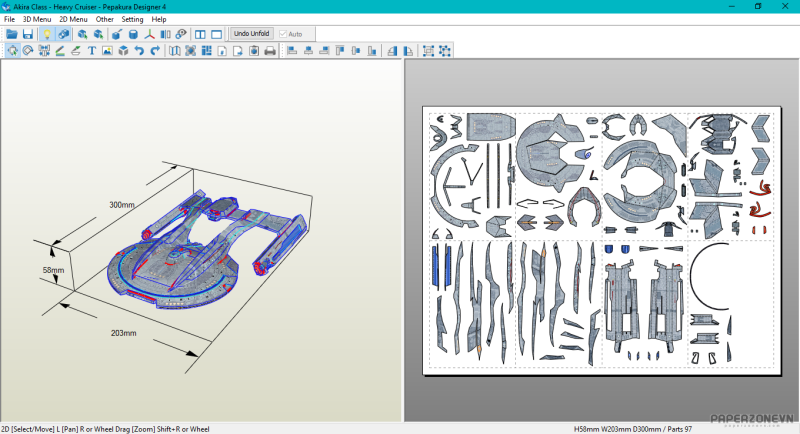The width and height of the screenshot is (800, 434).
Task: Select the insert image tool icon
Action: click(107, 50)
